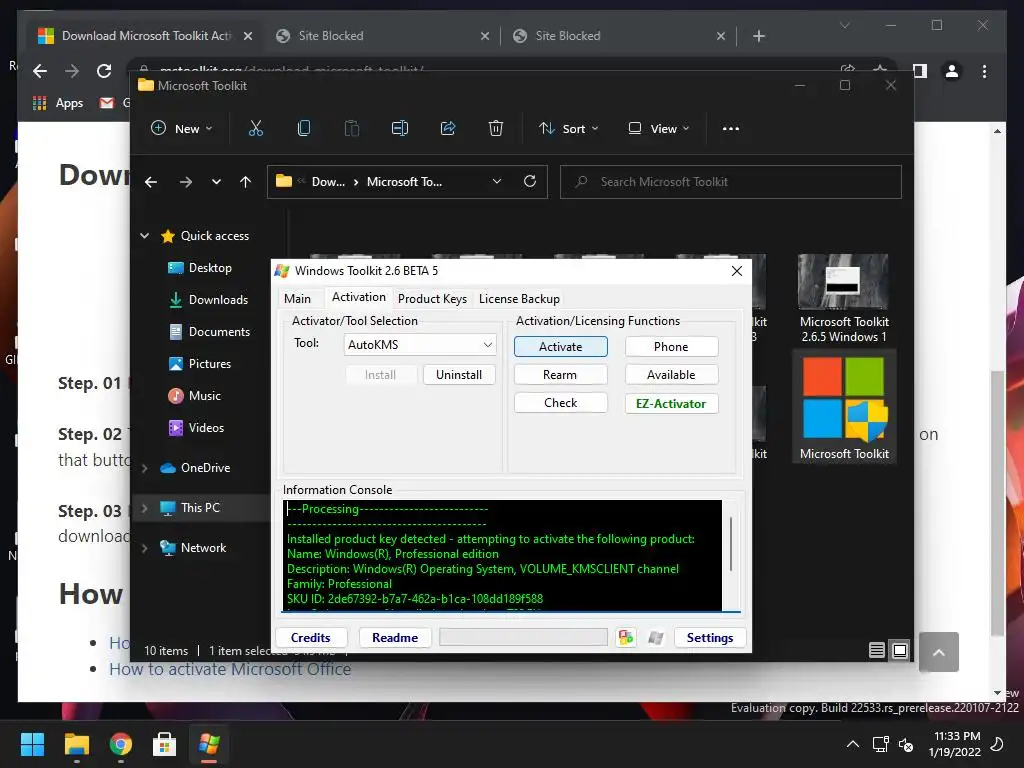Open the Toolkit Settings button
The width and height of the screenshot is (1024, 768).
coord(710,637)
